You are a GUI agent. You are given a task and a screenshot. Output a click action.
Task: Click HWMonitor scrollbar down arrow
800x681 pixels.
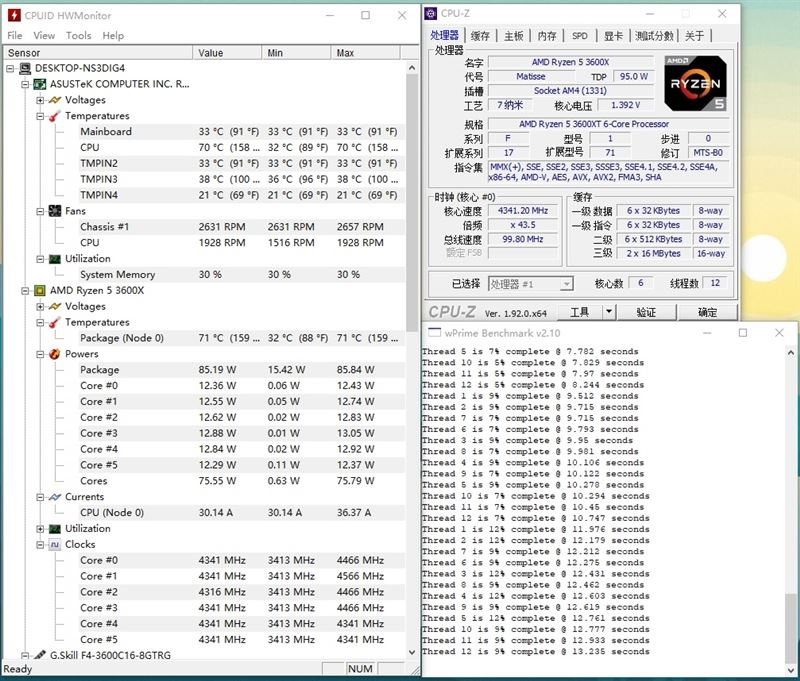coord(412,652)
